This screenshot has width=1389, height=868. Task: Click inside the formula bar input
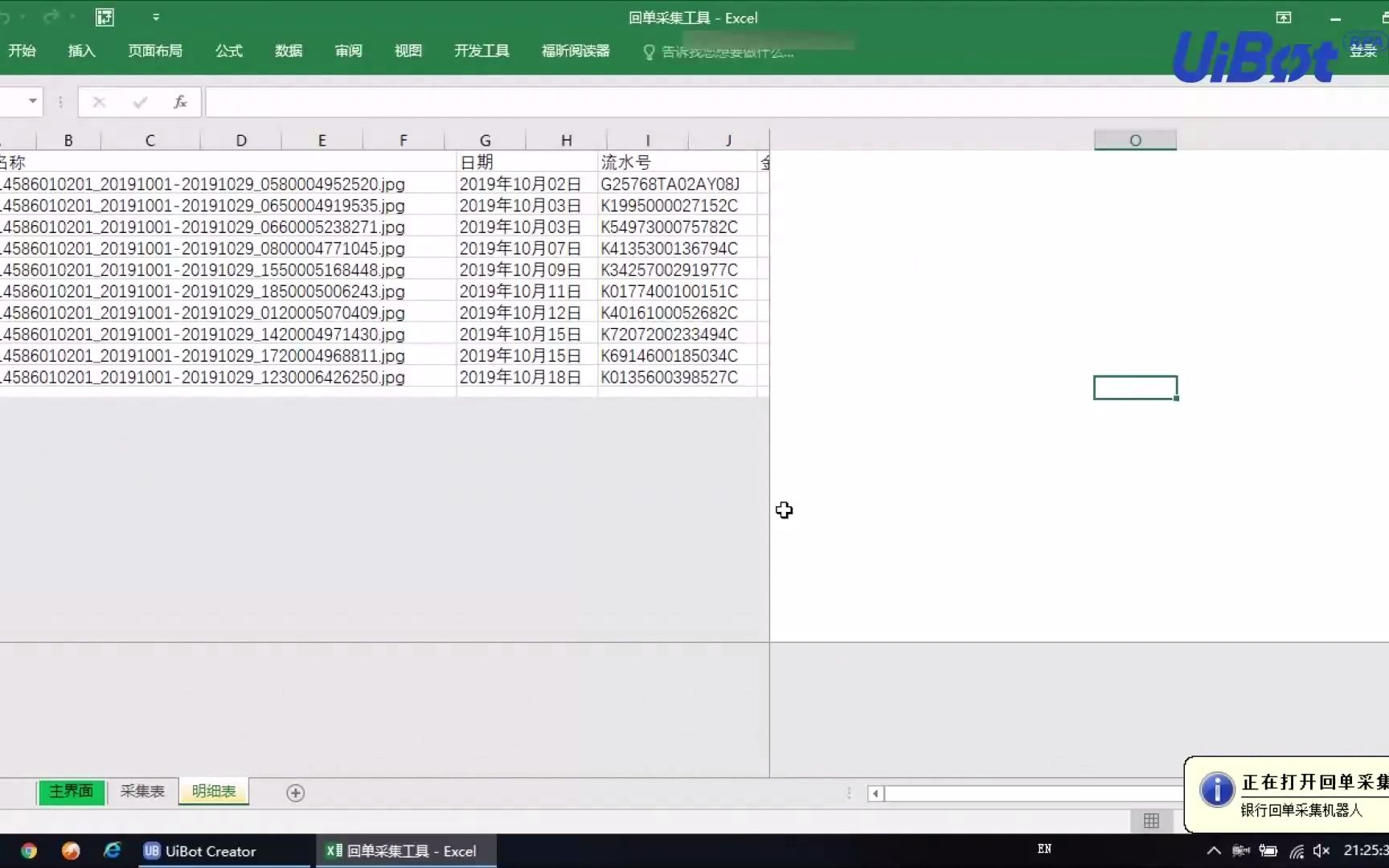[796, 102]
